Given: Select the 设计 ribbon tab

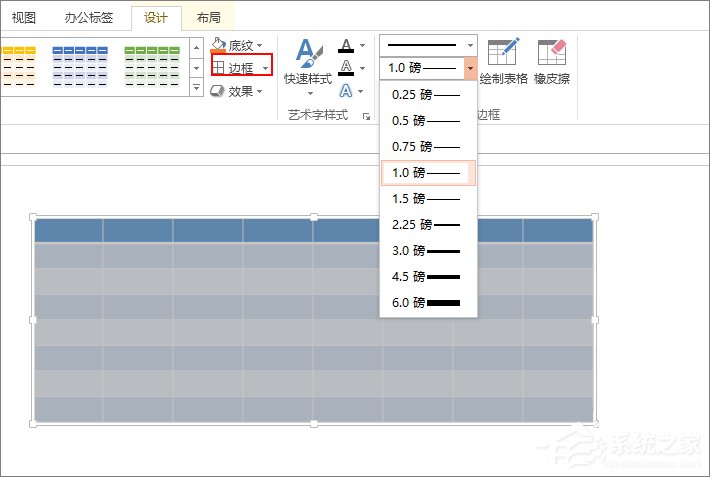Looking at the screenshot, I should pyautogui.click(x=156, y=18).
